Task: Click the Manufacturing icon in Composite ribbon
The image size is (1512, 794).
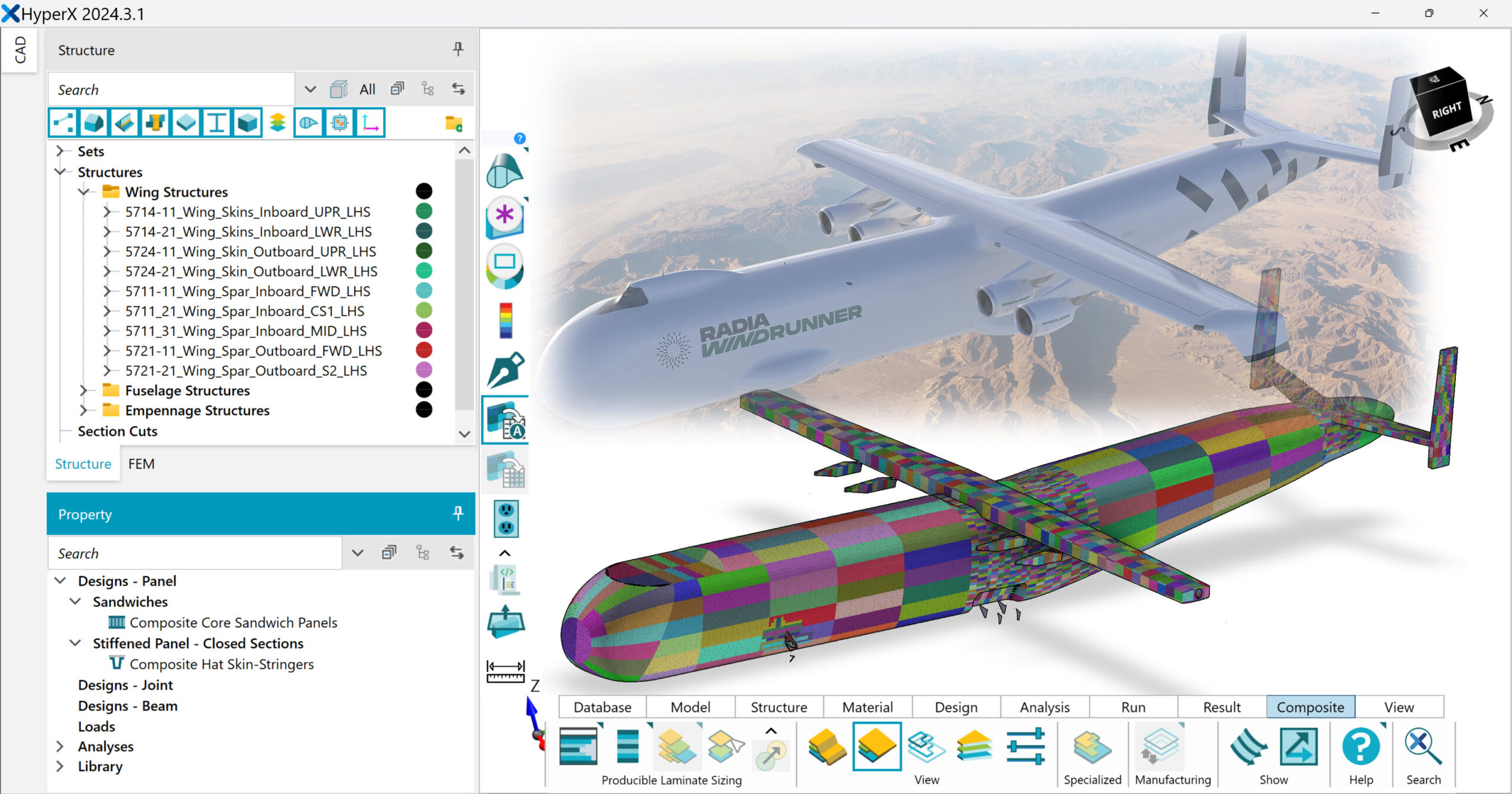Action: (x=1160, y=747)
